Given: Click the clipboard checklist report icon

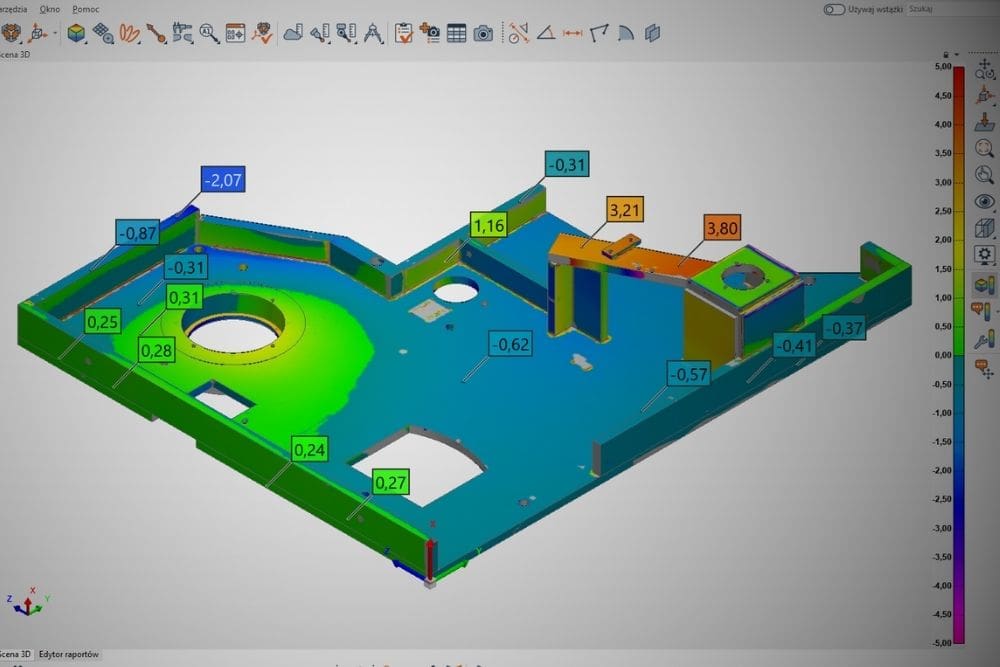Looking at the screenshot, I should tap(404, 33).
